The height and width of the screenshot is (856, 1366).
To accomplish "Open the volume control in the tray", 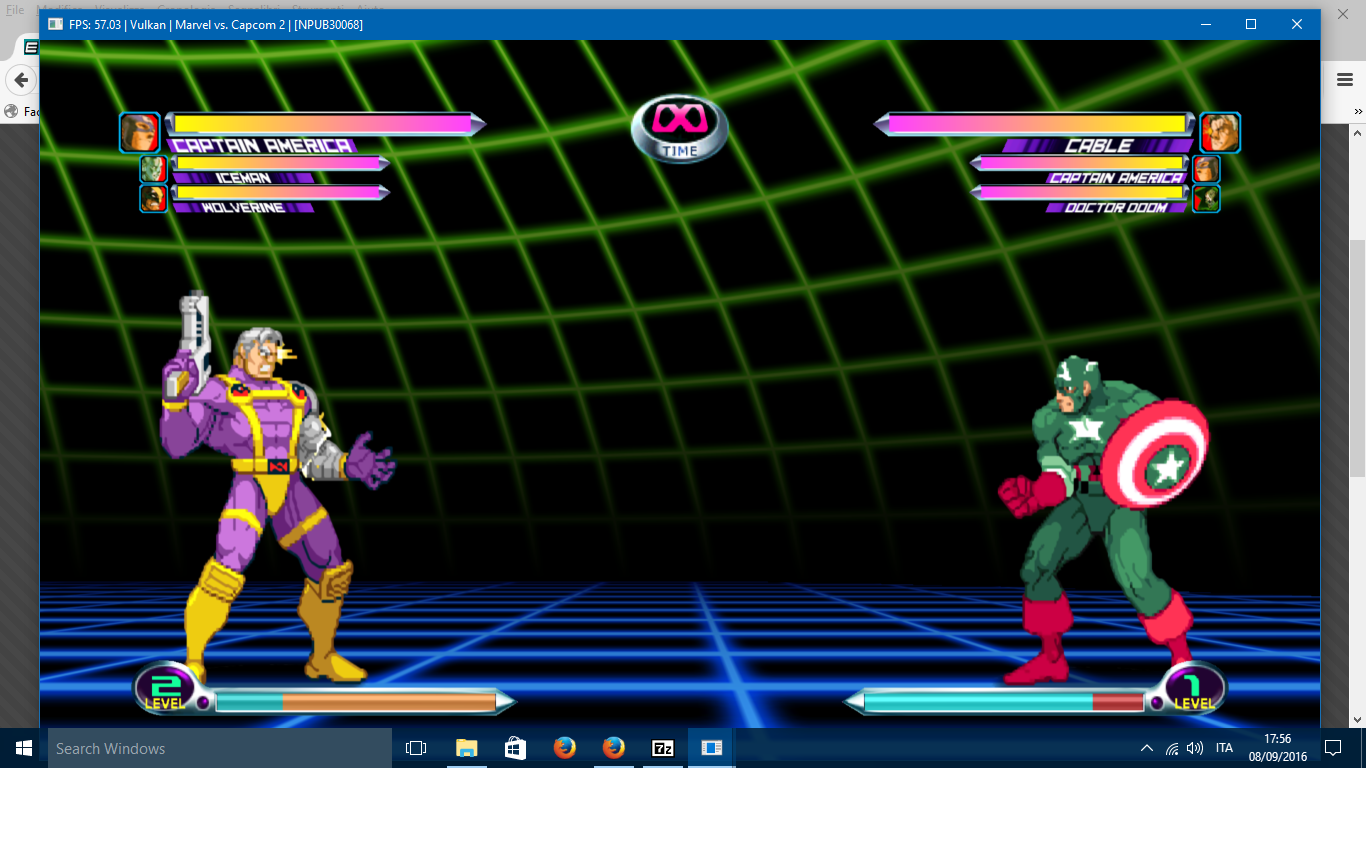I will [1195, 748].
